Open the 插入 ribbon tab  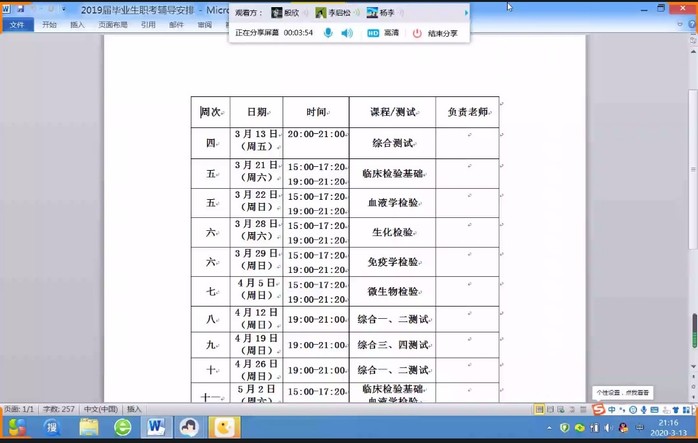(78, 24)
